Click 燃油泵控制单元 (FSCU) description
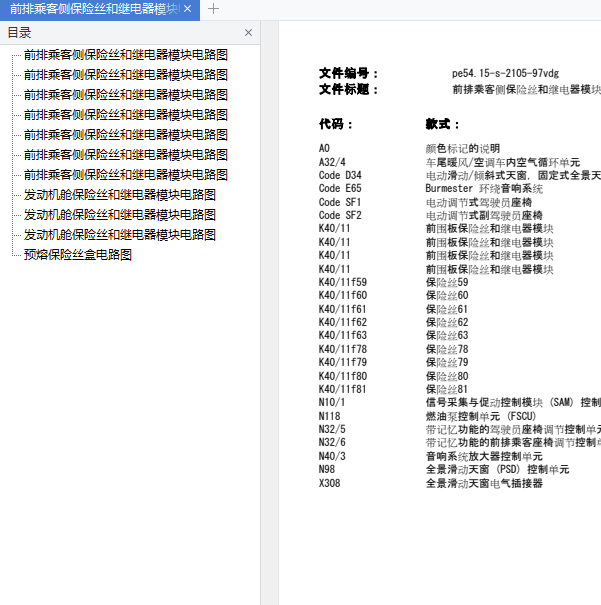601x605 pixels. pos(481,417)
